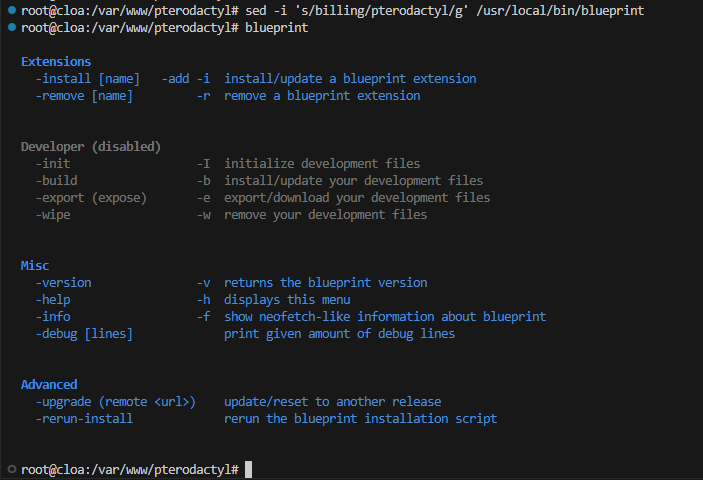Screen dimensions: 703x480
Task: Click the '-e' short flag for export
Action: 203,198
